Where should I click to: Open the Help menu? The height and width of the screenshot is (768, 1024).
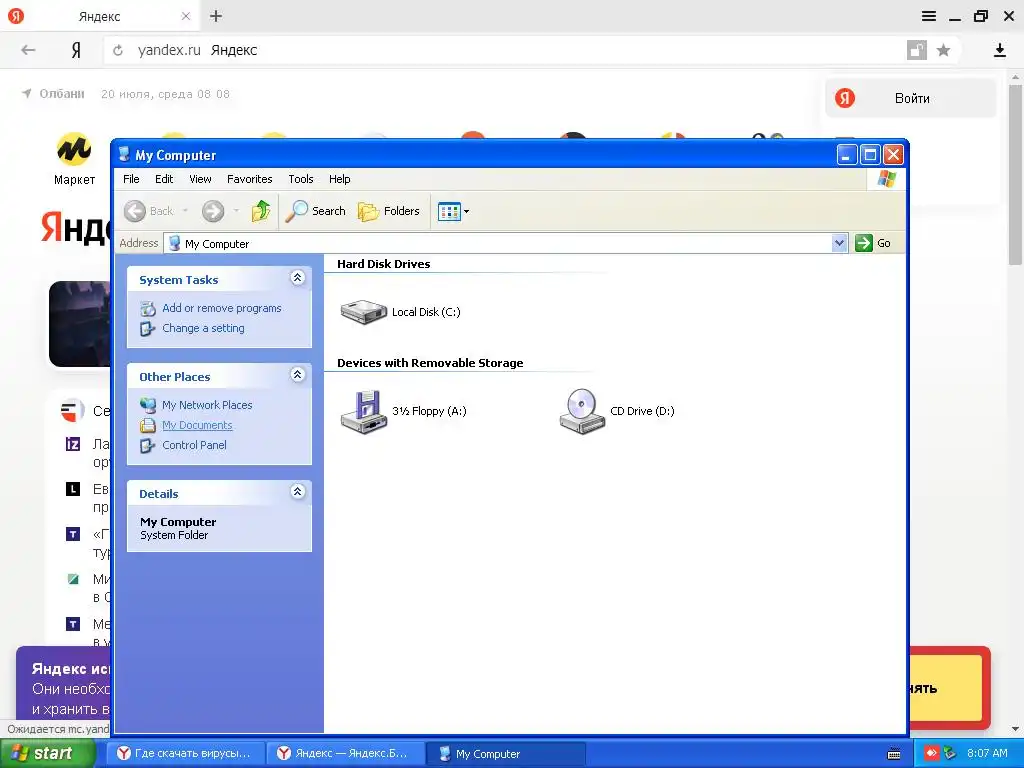point(340,179)
